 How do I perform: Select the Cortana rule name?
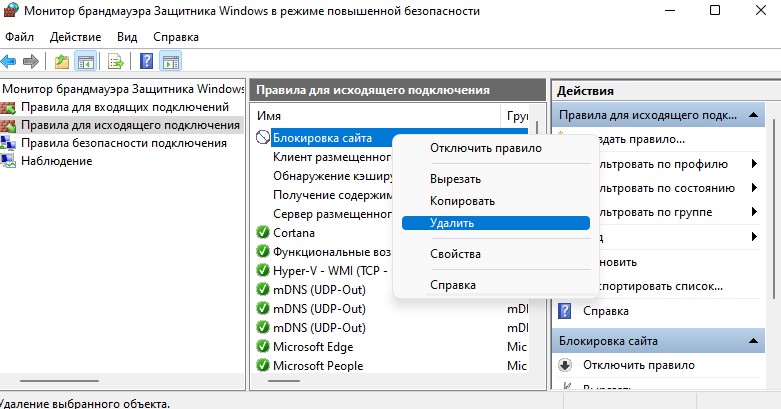pos(294,233)
